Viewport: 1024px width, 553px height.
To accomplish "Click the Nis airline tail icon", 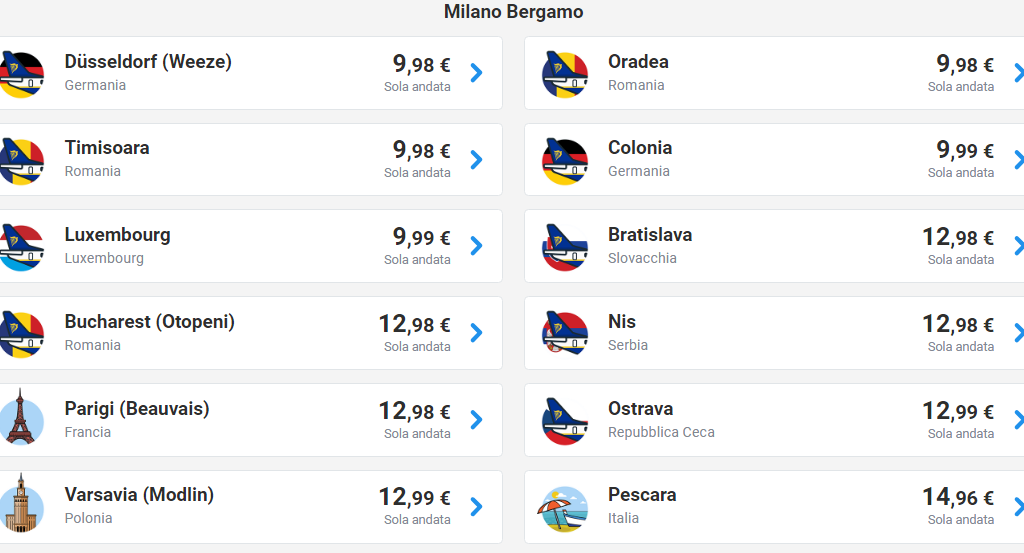I will [565, 334].
